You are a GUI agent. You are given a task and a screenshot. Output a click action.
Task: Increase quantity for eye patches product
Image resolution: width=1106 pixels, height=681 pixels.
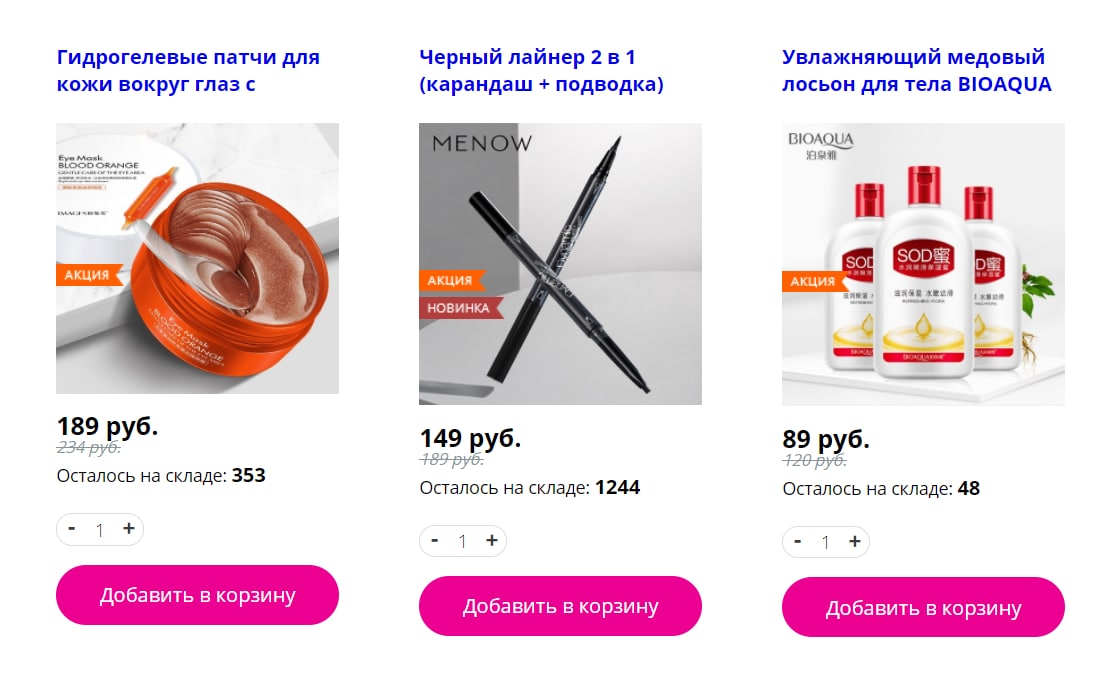[x=128, y=529]
